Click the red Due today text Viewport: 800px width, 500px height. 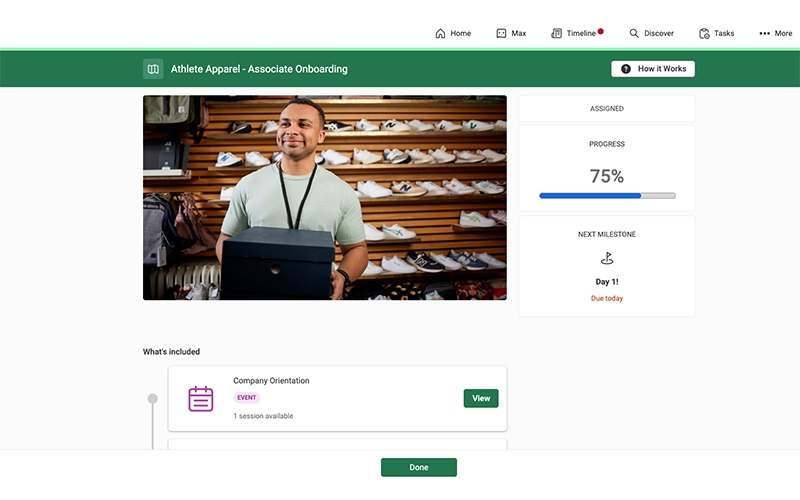606,298
